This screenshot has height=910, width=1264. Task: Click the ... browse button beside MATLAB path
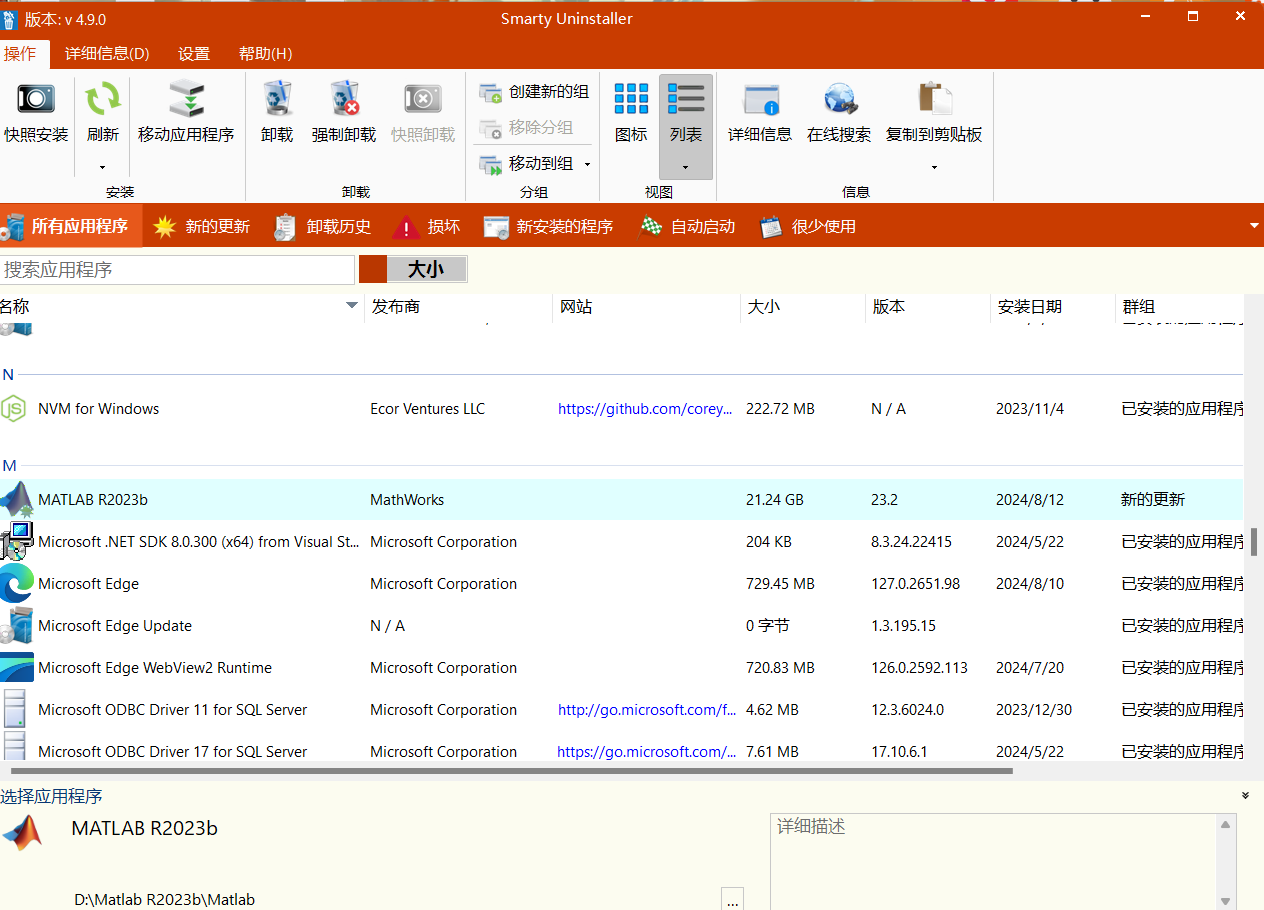click(732, 899)
